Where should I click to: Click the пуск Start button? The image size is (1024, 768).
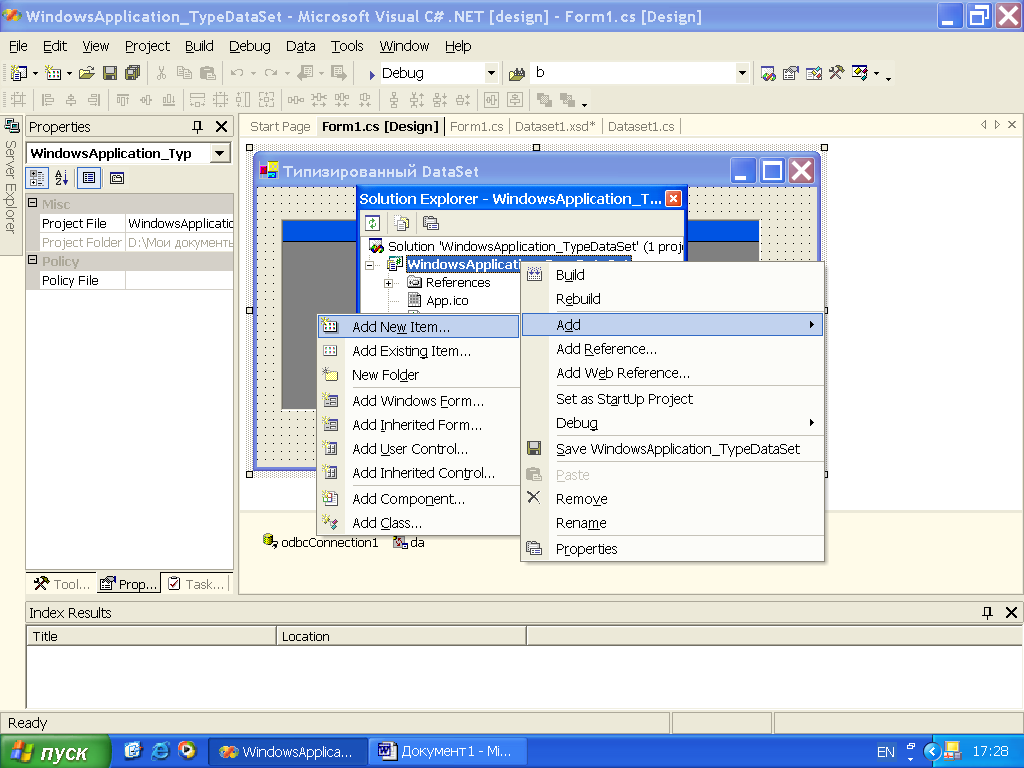(52, 752)
